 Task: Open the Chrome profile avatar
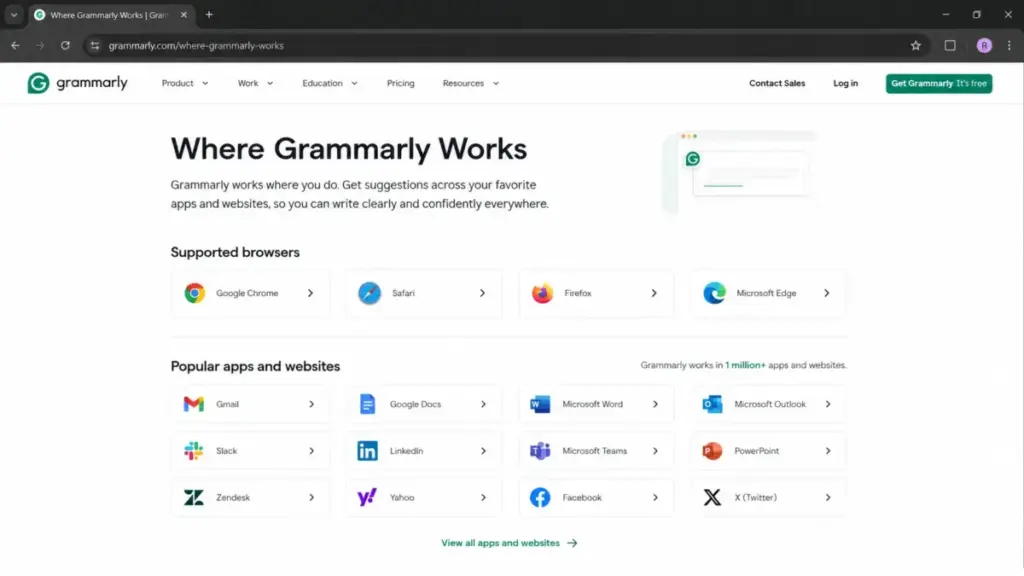(984, 46)
